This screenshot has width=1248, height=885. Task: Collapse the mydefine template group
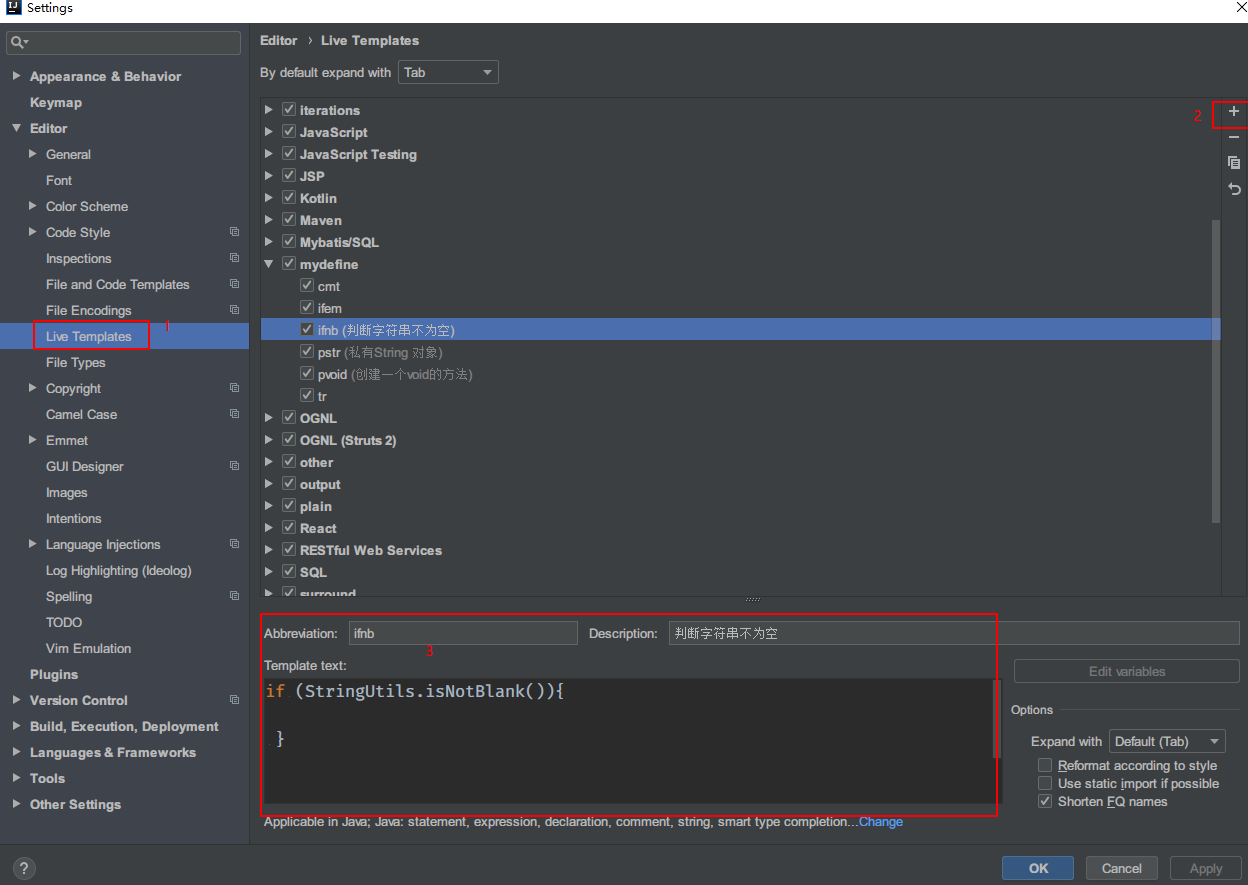[269, 264]
